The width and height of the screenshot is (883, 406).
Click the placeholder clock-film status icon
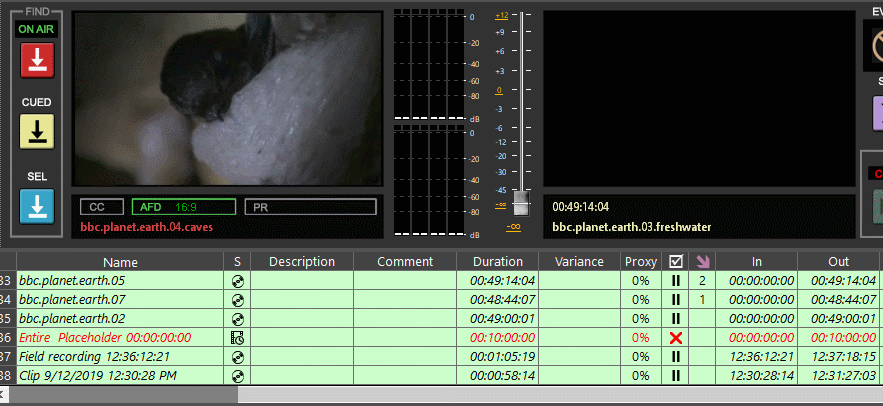point(237,338)
